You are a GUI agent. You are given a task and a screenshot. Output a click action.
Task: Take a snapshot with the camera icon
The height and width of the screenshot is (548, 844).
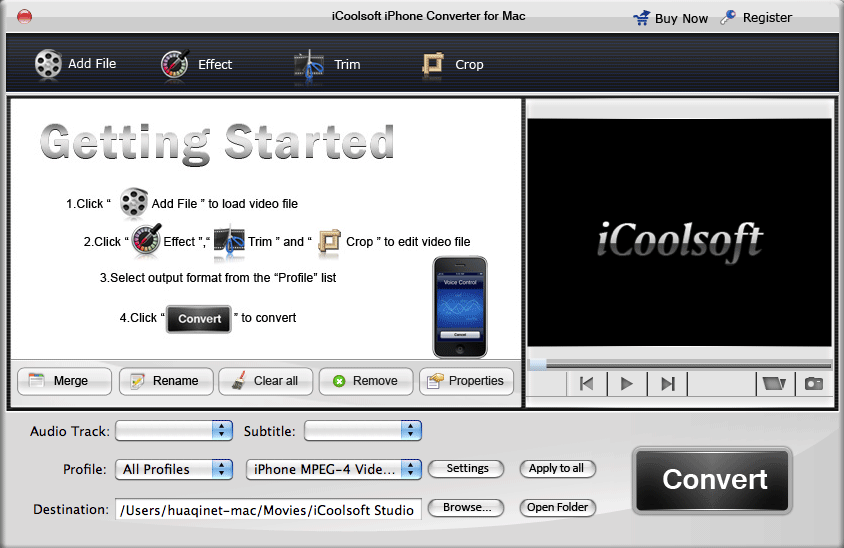(x=814, y=384)
